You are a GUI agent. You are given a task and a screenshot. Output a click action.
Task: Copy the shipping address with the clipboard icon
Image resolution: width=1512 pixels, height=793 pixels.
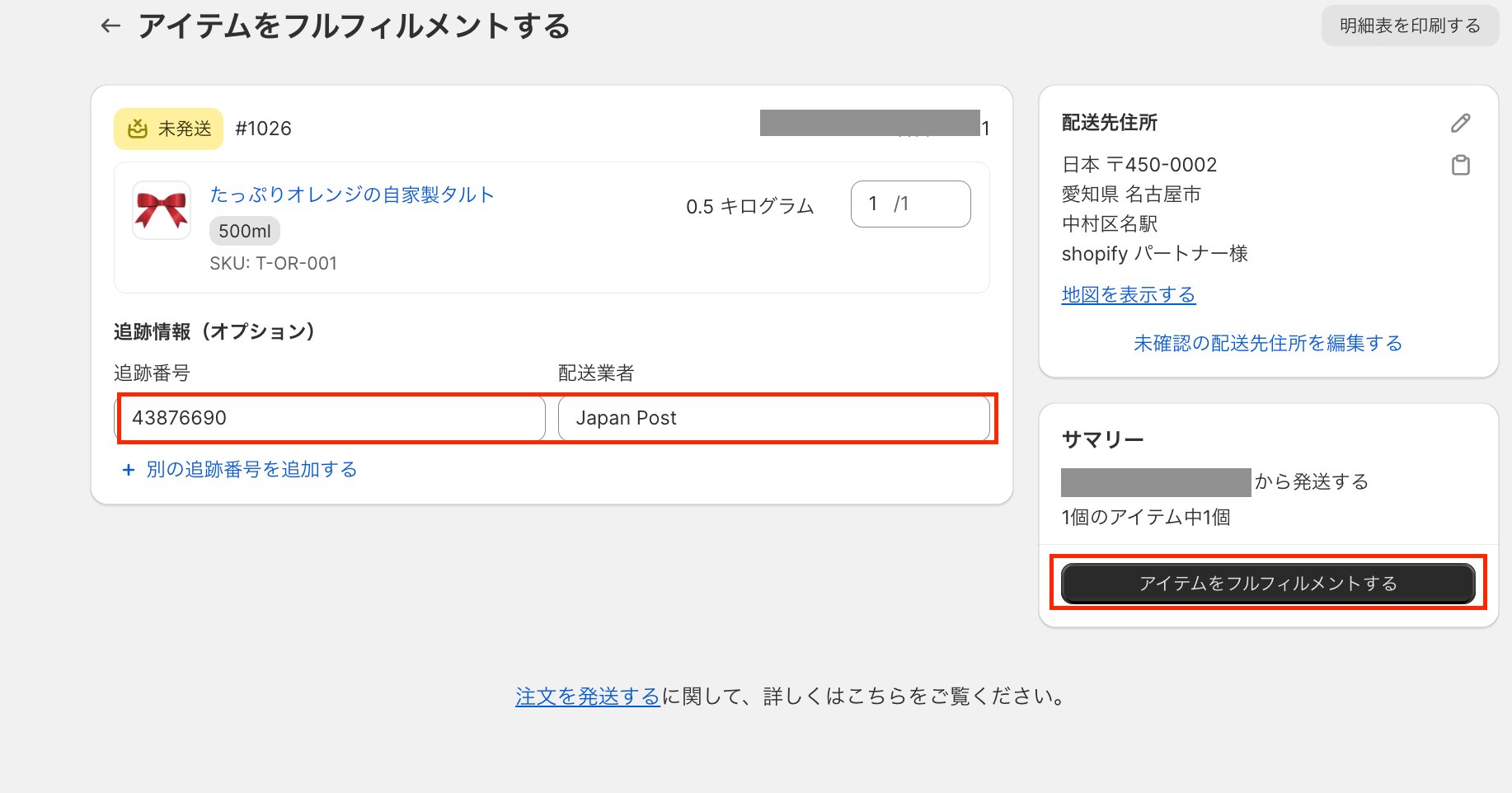[x=1460, y=165]
